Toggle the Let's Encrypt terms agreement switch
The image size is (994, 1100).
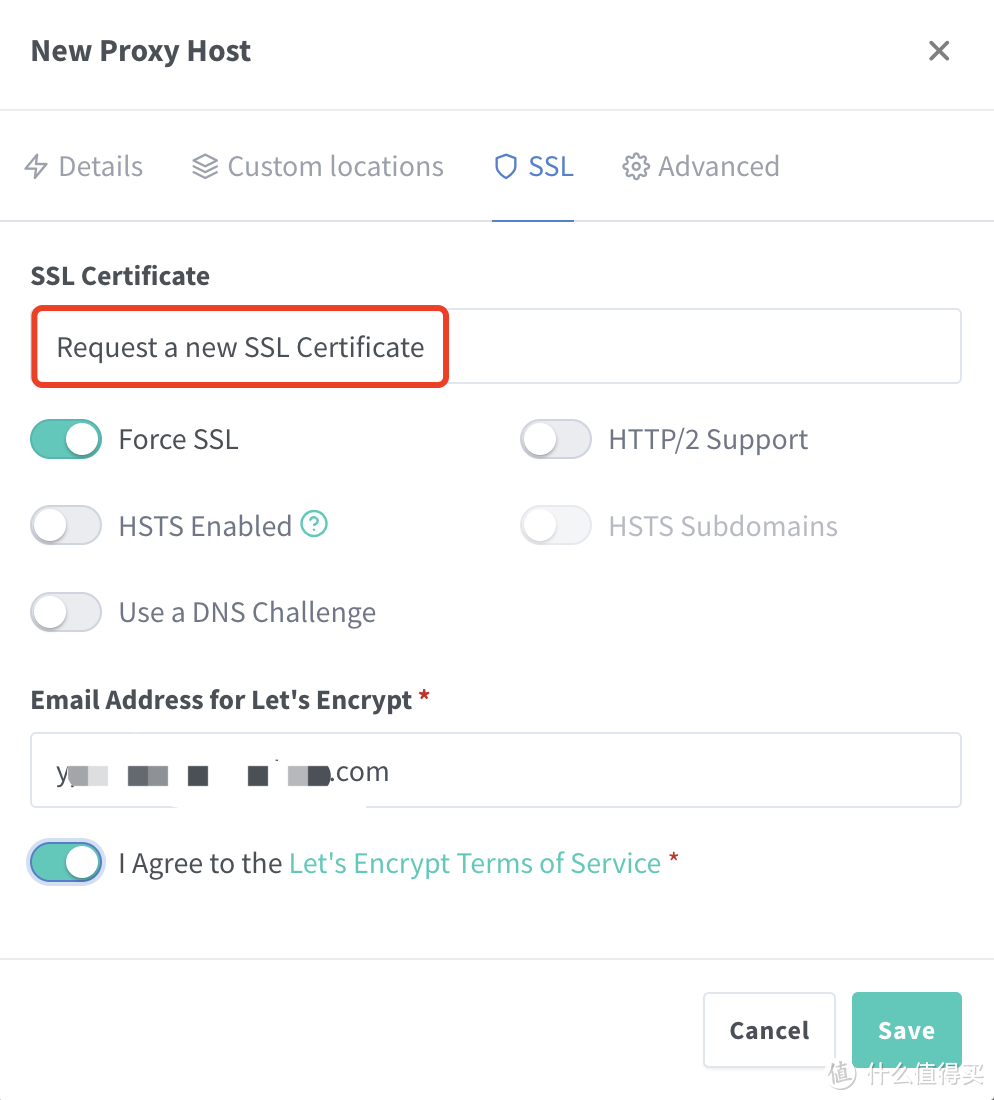66,862
